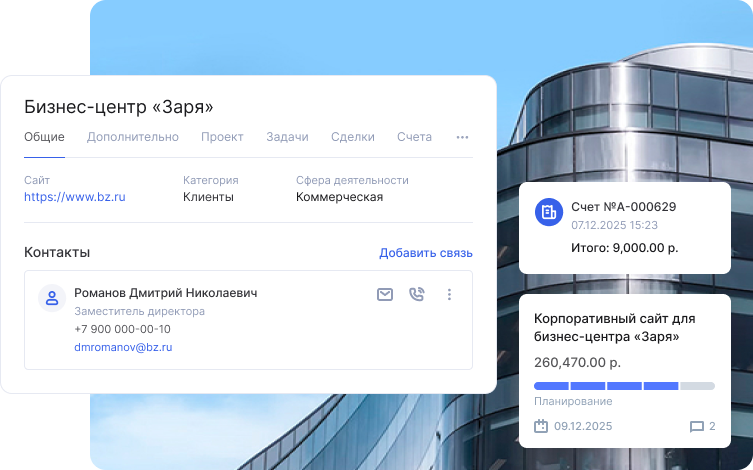
Task: Click the contact avatar icon
Action: tap(52, 298)
